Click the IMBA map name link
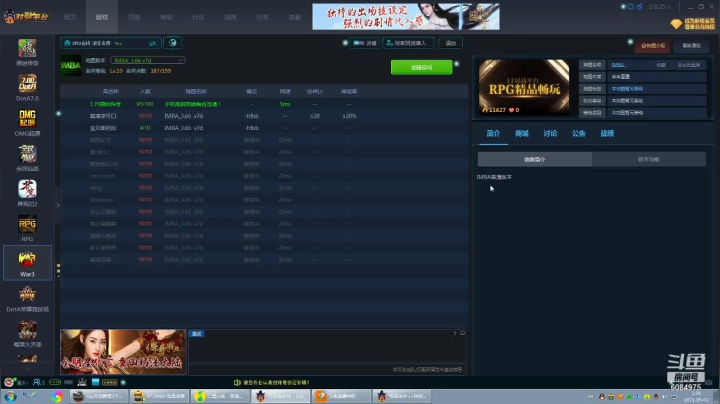The width and height of the screenshot is (720, 404). [618, 65]
